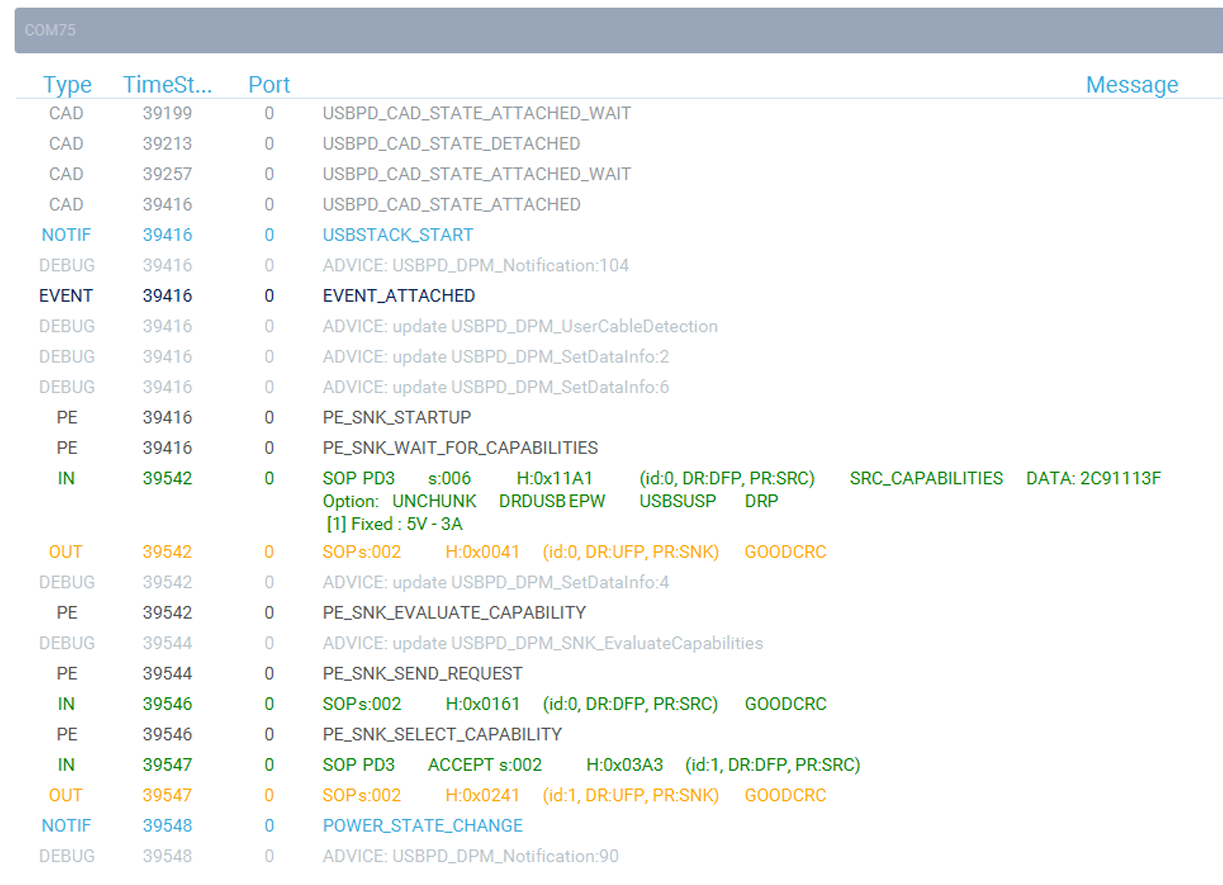1223x885 pixels.
Task: Click the DATA: 2C91113F value
Action: (x=1094, y=478)
